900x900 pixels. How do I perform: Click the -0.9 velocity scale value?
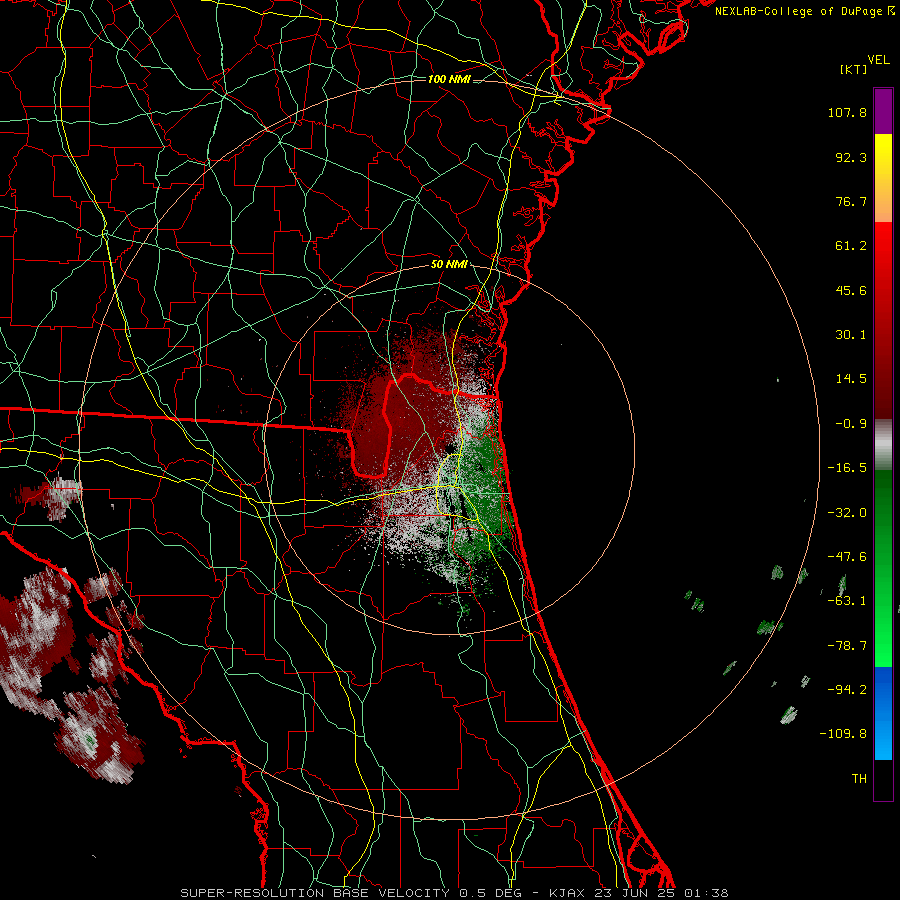tap(851, 424)
